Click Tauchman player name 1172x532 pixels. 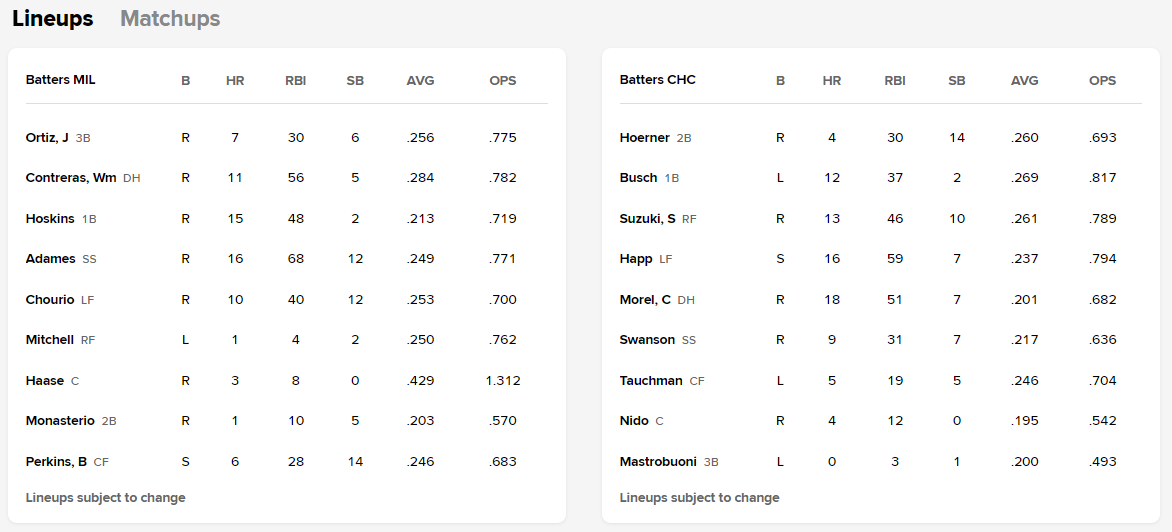point(651,381)
